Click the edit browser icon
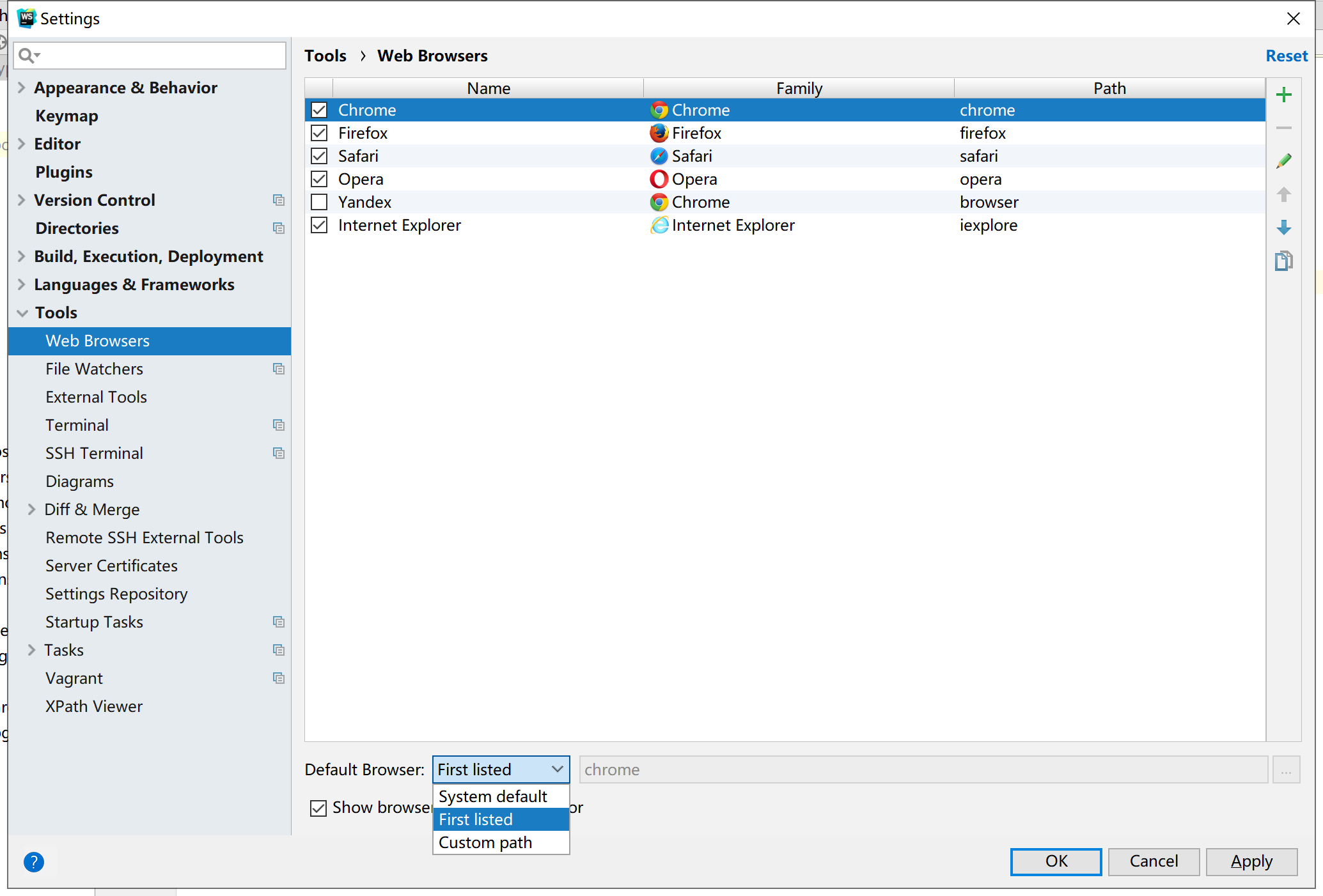Screen dimensions: 1323x896 (1285, 160)
